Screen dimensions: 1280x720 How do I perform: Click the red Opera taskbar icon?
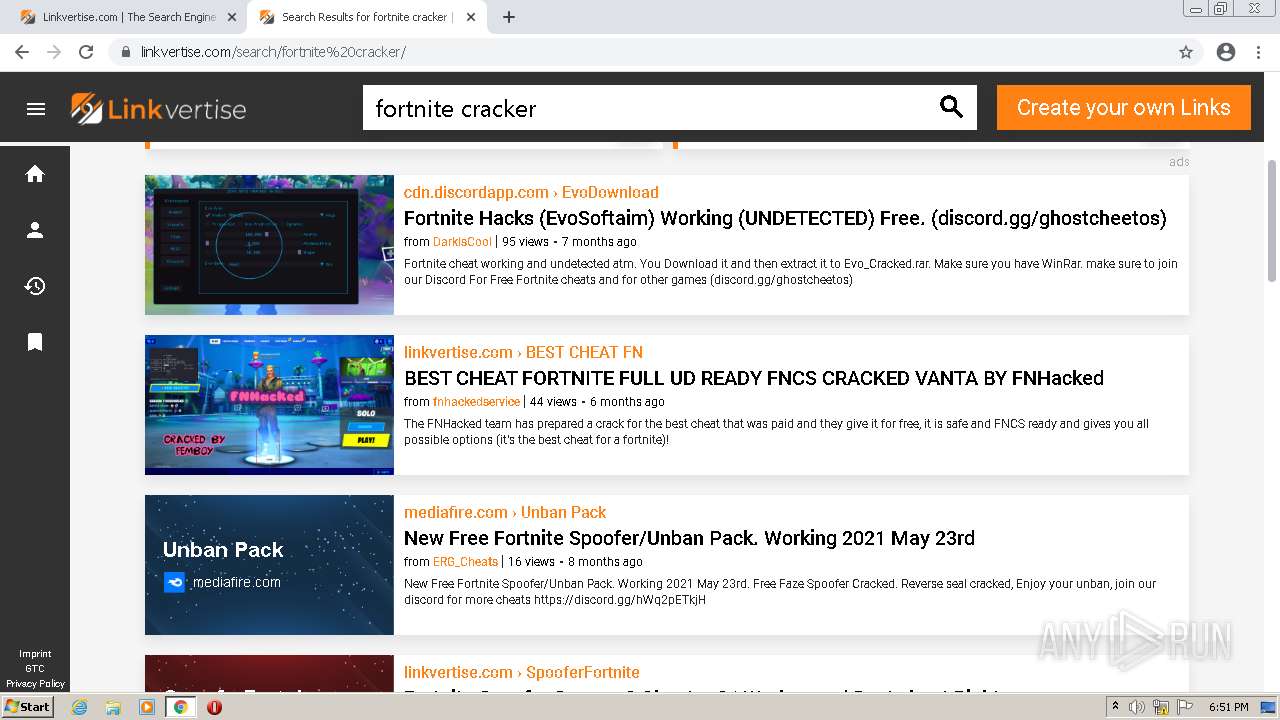coord(214,707)
